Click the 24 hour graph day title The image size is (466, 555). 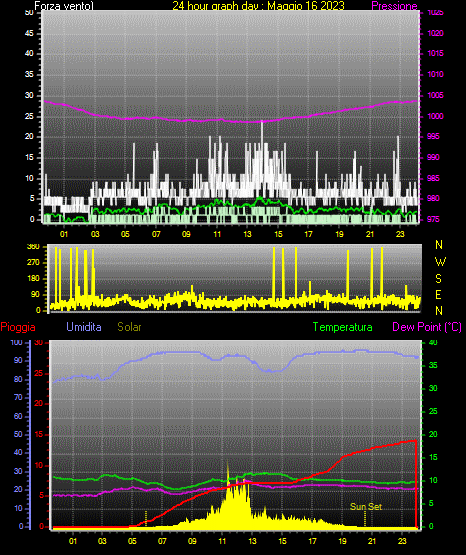[258, 6]
